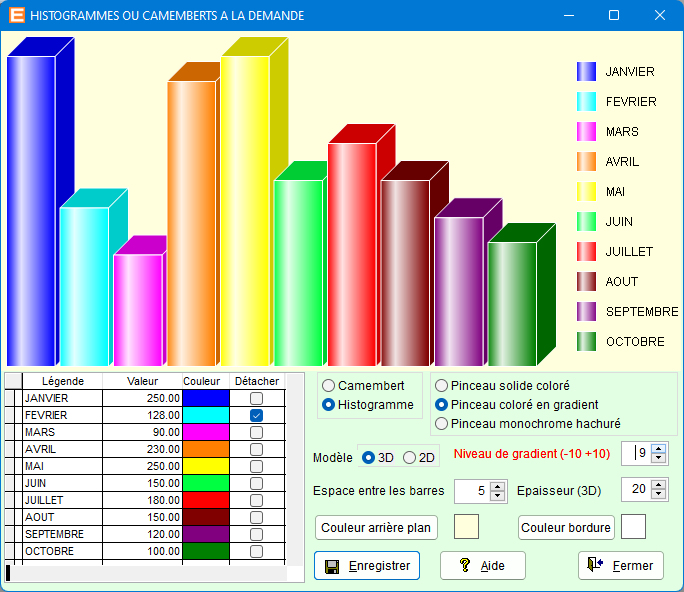Click the Valeur field for JUIN
This screenshot has width=684, height=592.
(x=142, y=483)
